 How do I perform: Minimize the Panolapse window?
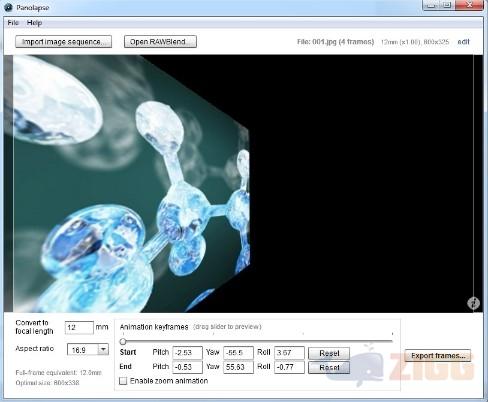[431, 5]
